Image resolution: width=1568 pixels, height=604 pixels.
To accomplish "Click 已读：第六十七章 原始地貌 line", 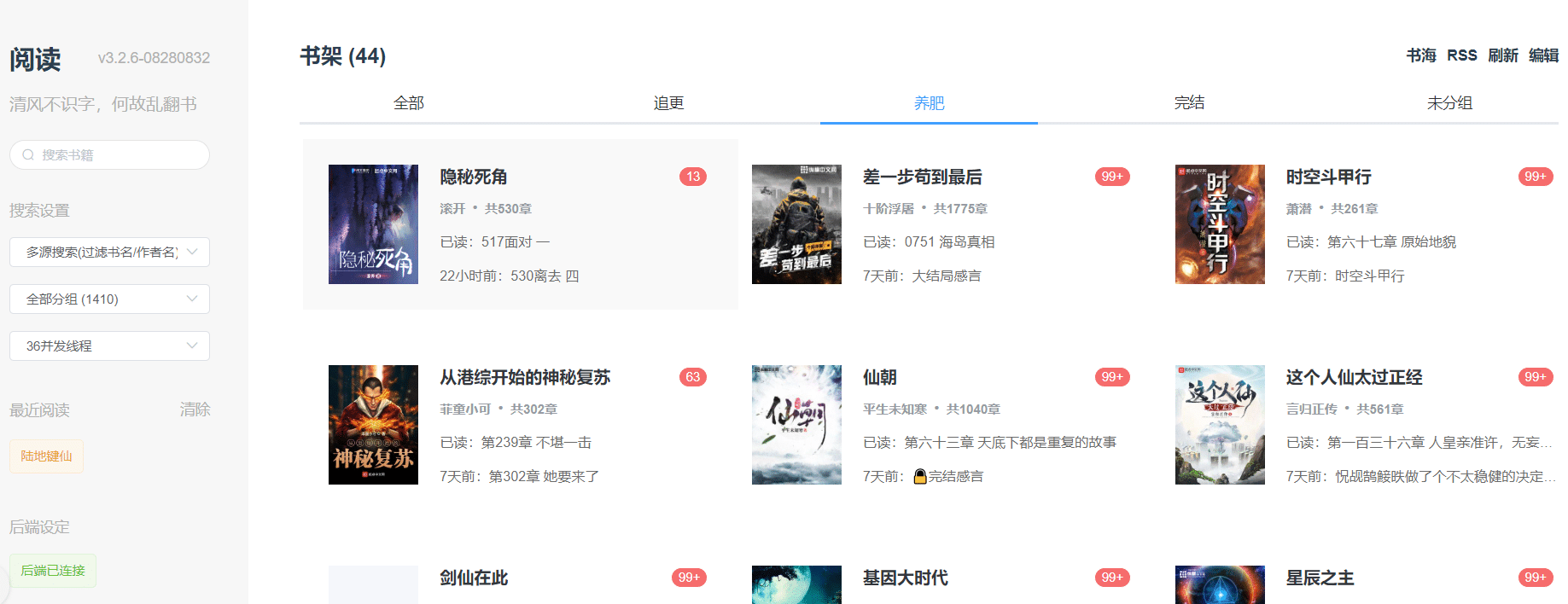I will click(x=1372, y=242).
